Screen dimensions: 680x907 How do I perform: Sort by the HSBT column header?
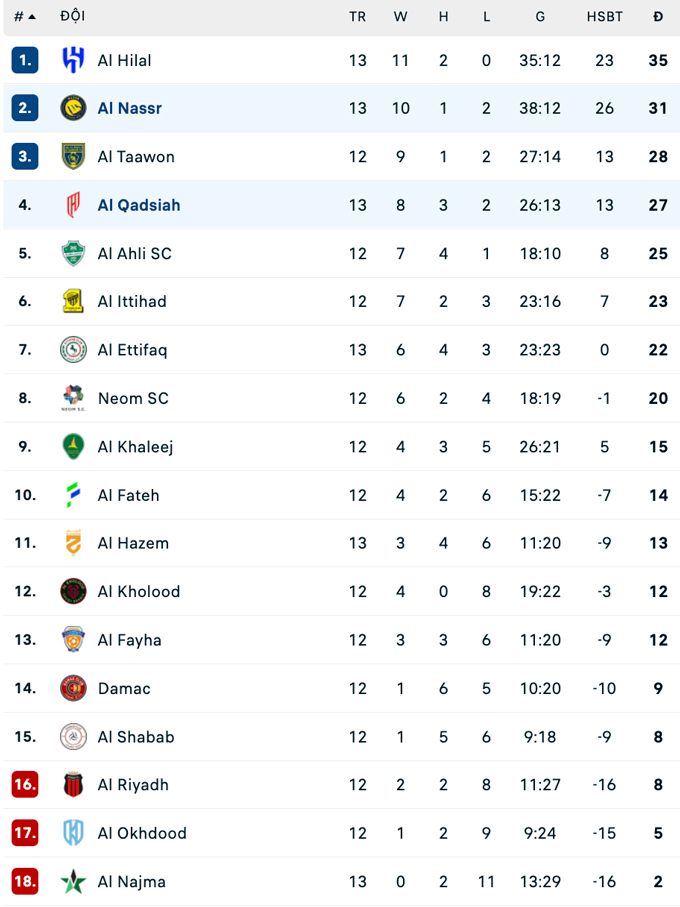(604, 17)
